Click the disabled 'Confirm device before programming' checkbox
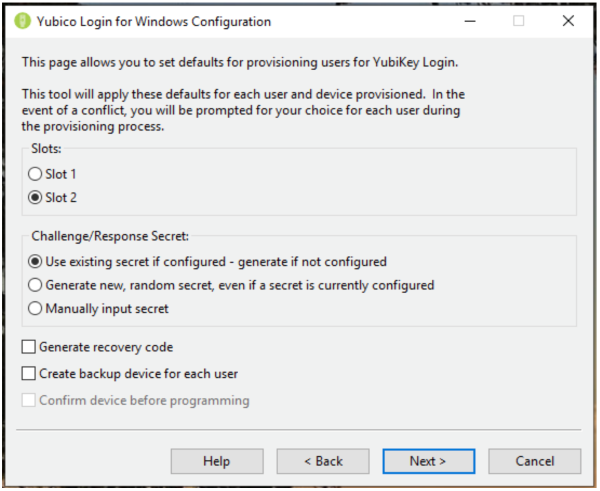 pos(28,401)
